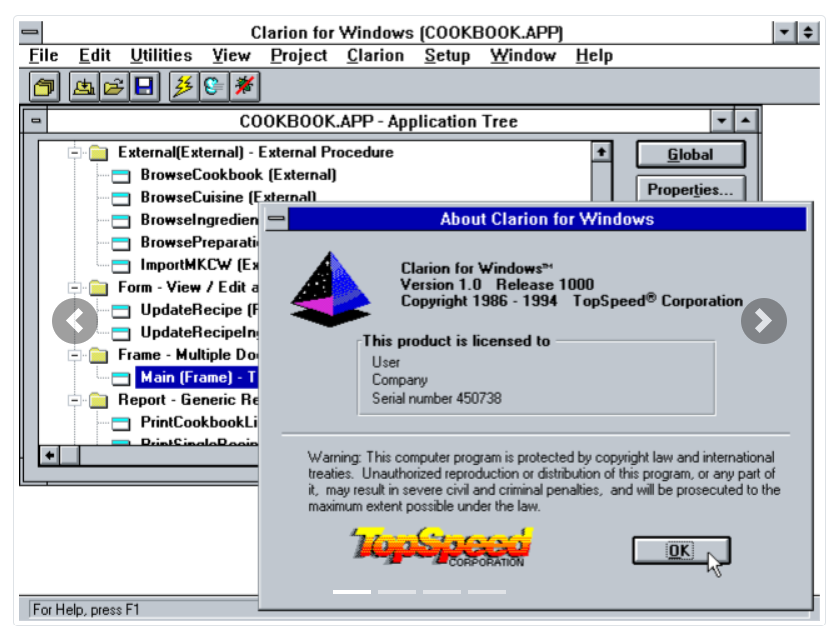The image size is (827, 627).
Task: Go to previous slide with left chevron
Action: click(75, 321)
